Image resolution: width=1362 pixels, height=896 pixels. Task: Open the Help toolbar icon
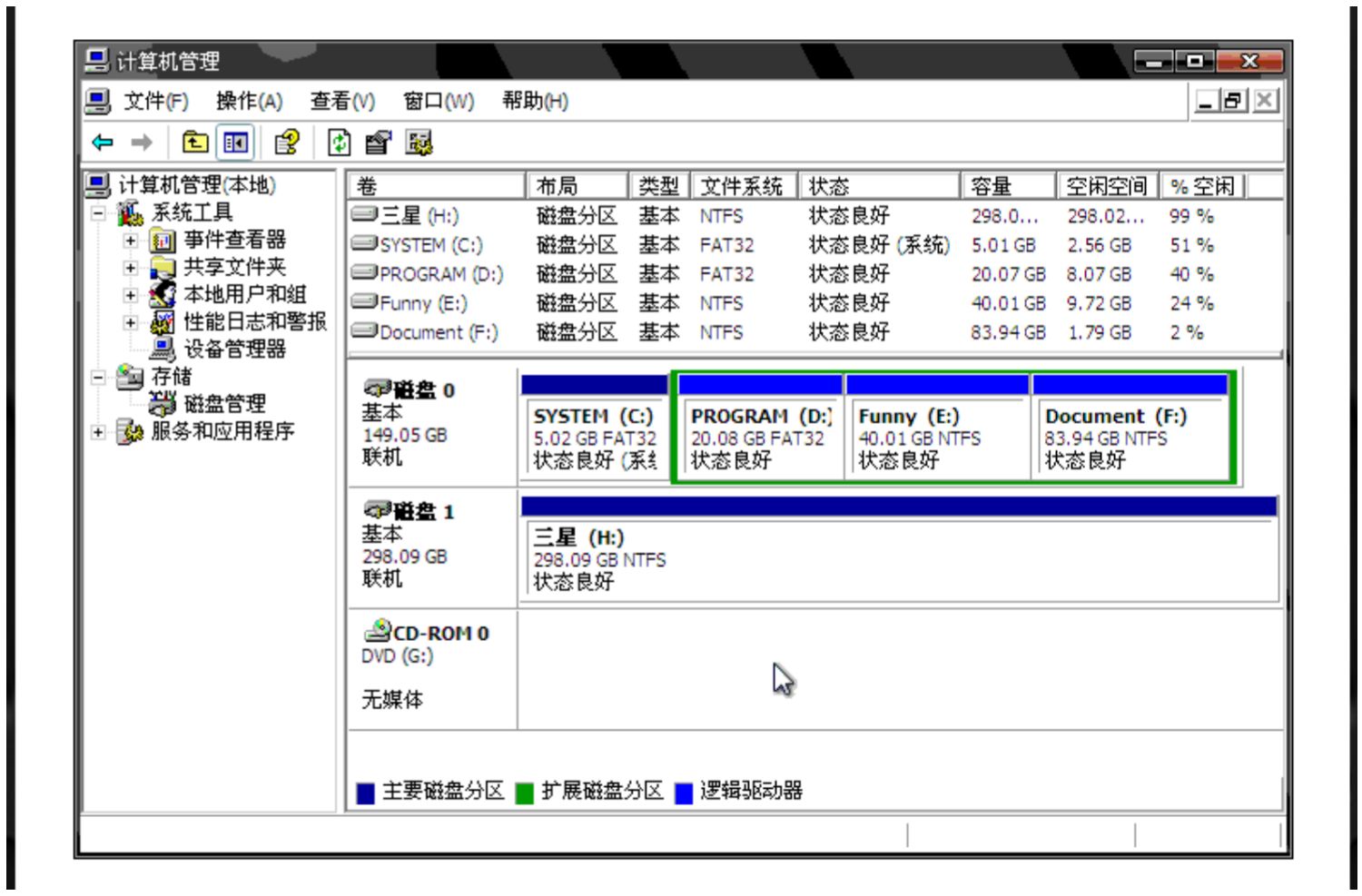coord(287,143)
